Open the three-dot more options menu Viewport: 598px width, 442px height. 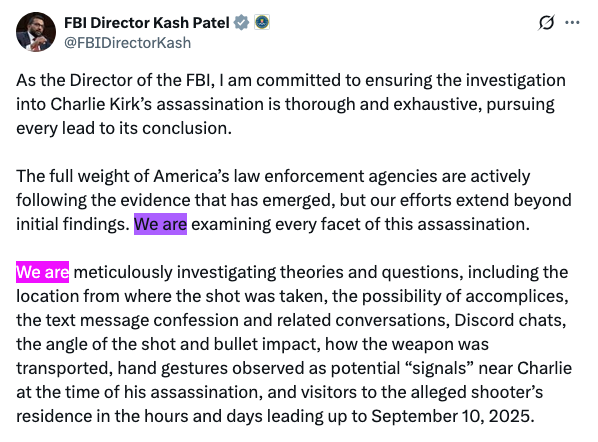click(x=572, y=23)
